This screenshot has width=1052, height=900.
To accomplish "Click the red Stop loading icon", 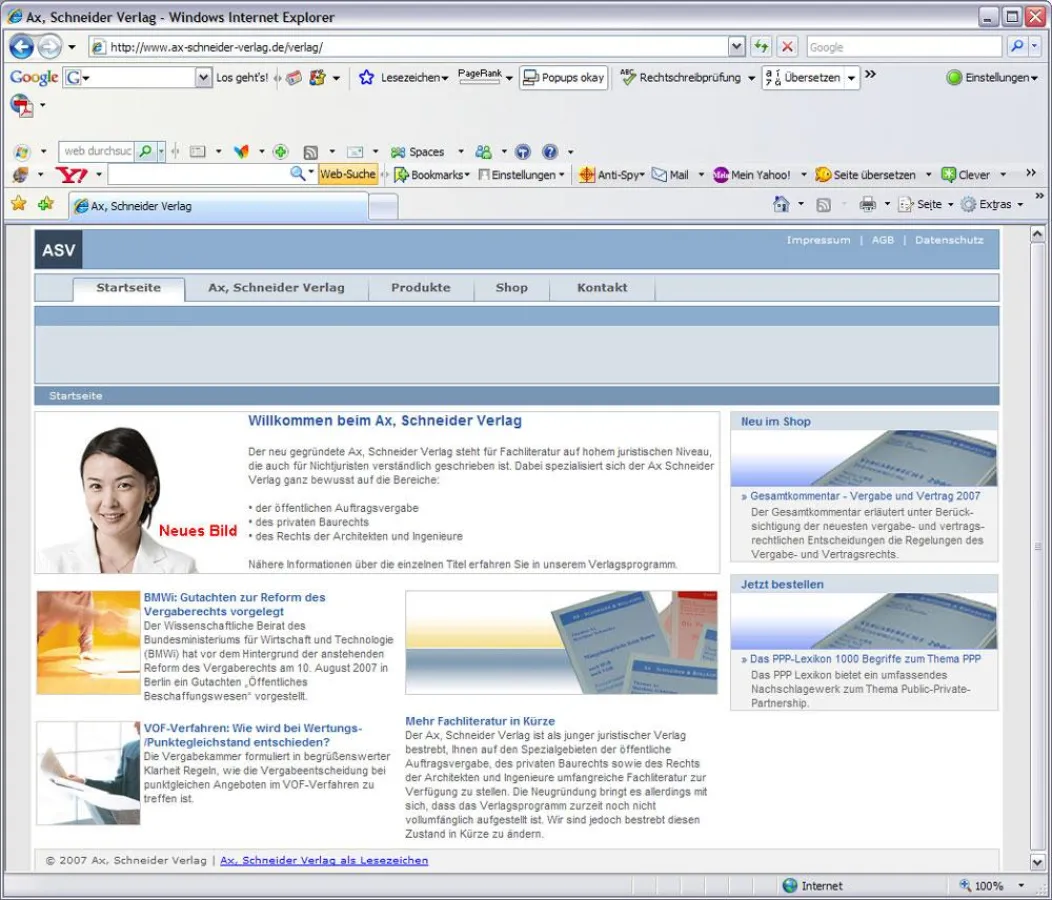I will pyautogui.click(x=788, y=47).
